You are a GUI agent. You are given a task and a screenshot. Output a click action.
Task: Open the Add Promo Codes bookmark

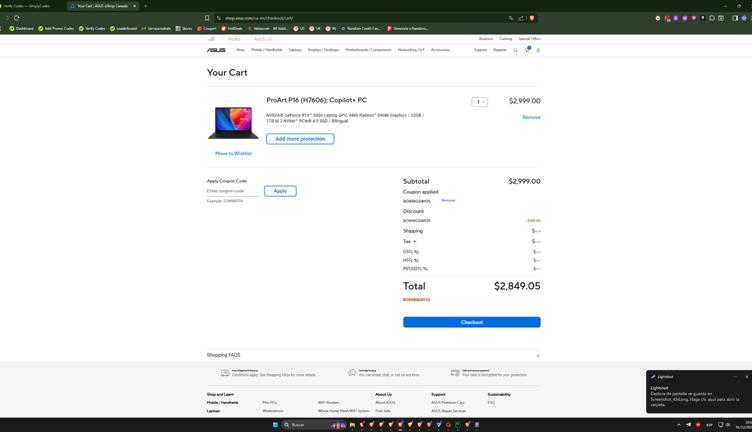[56, 28]
